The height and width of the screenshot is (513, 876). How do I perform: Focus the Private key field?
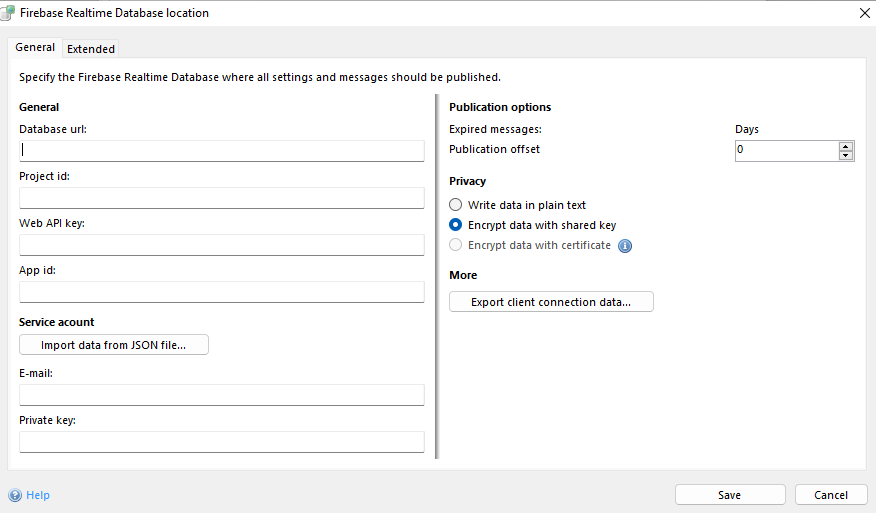tap(222, 441)
